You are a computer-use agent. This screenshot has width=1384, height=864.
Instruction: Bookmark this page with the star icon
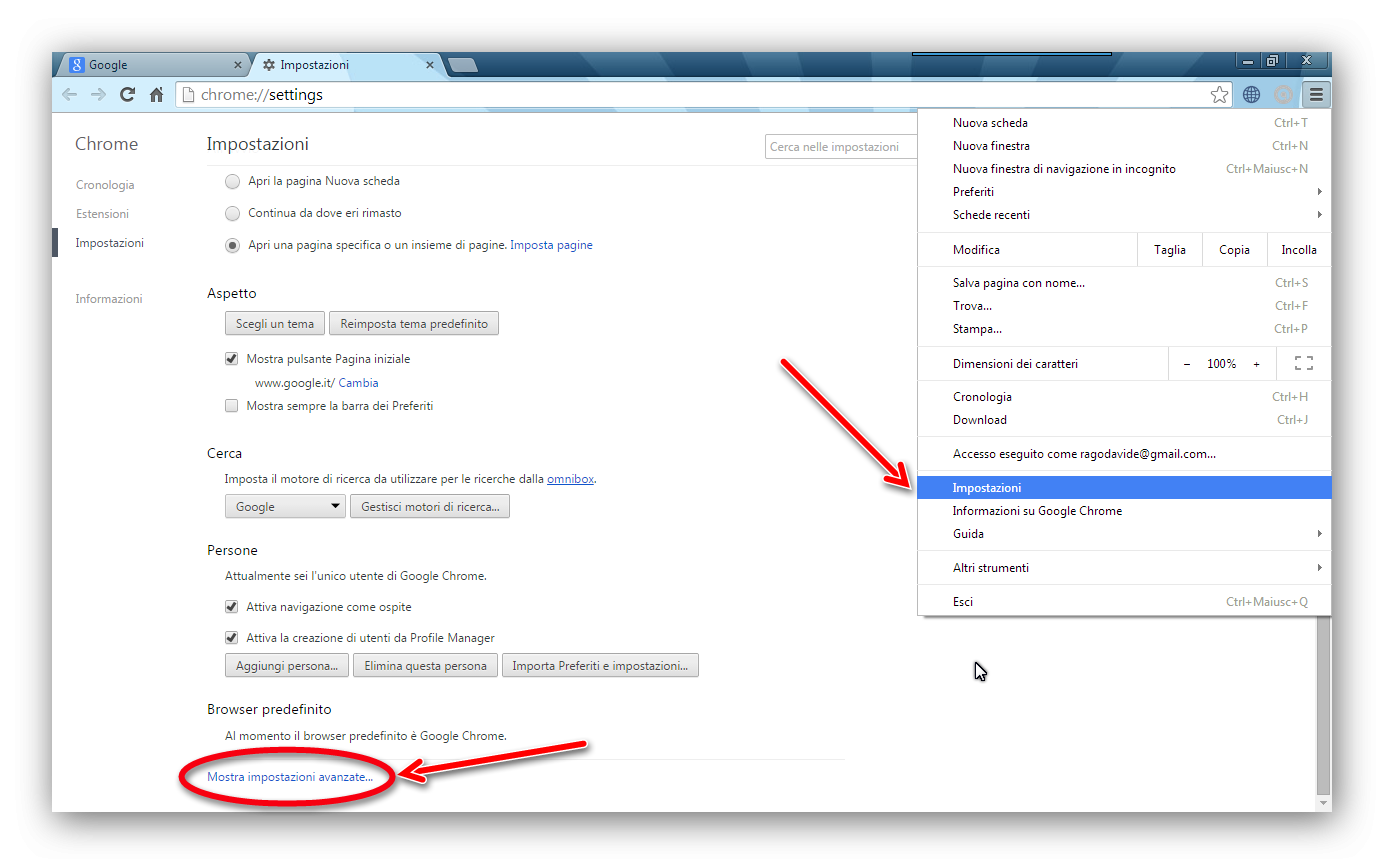coord(1219,95)
